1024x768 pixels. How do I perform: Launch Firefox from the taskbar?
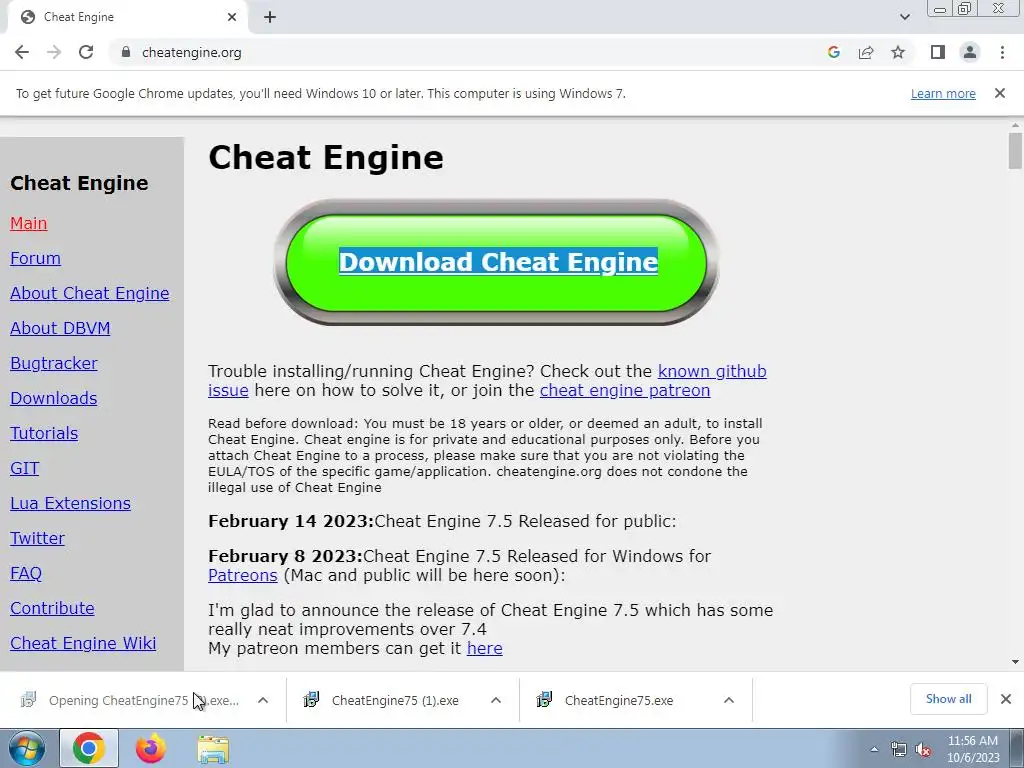tap(151, 748)
